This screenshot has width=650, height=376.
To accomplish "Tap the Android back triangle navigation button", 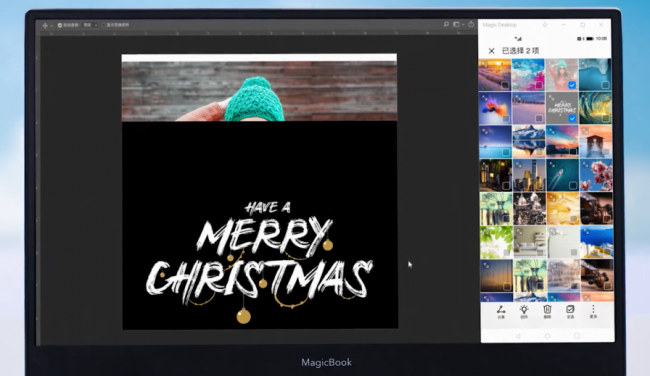I will [518, 336].
